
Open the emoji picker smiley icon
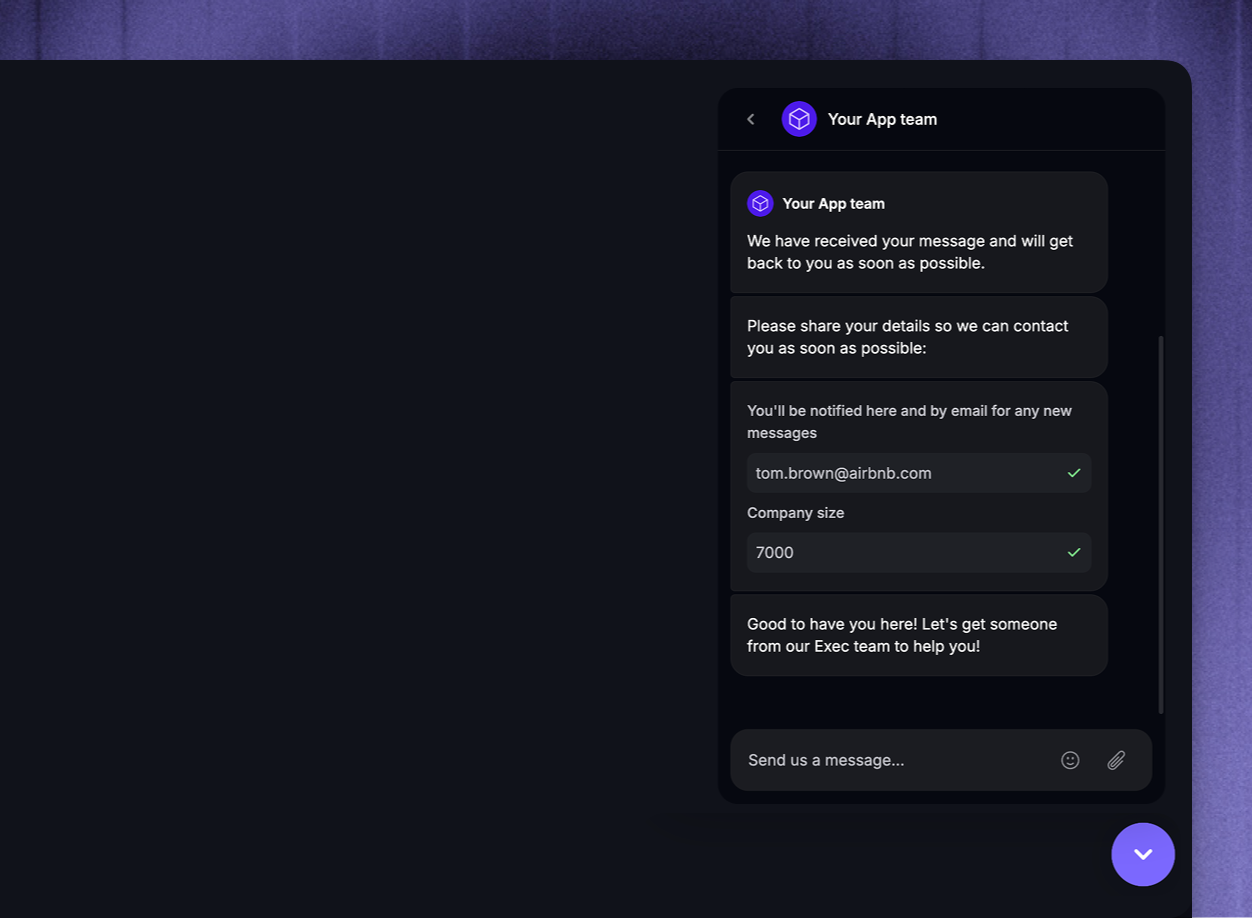(1070, 760)
